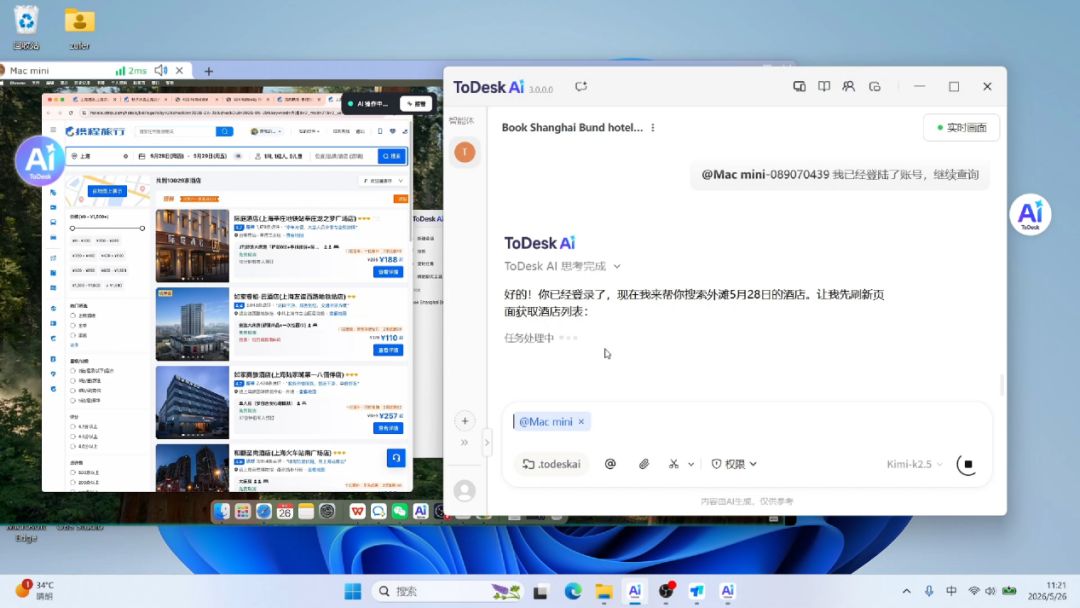Click the view details button for ¥257 hotel

pyautogui.click(x=388, y=428)
